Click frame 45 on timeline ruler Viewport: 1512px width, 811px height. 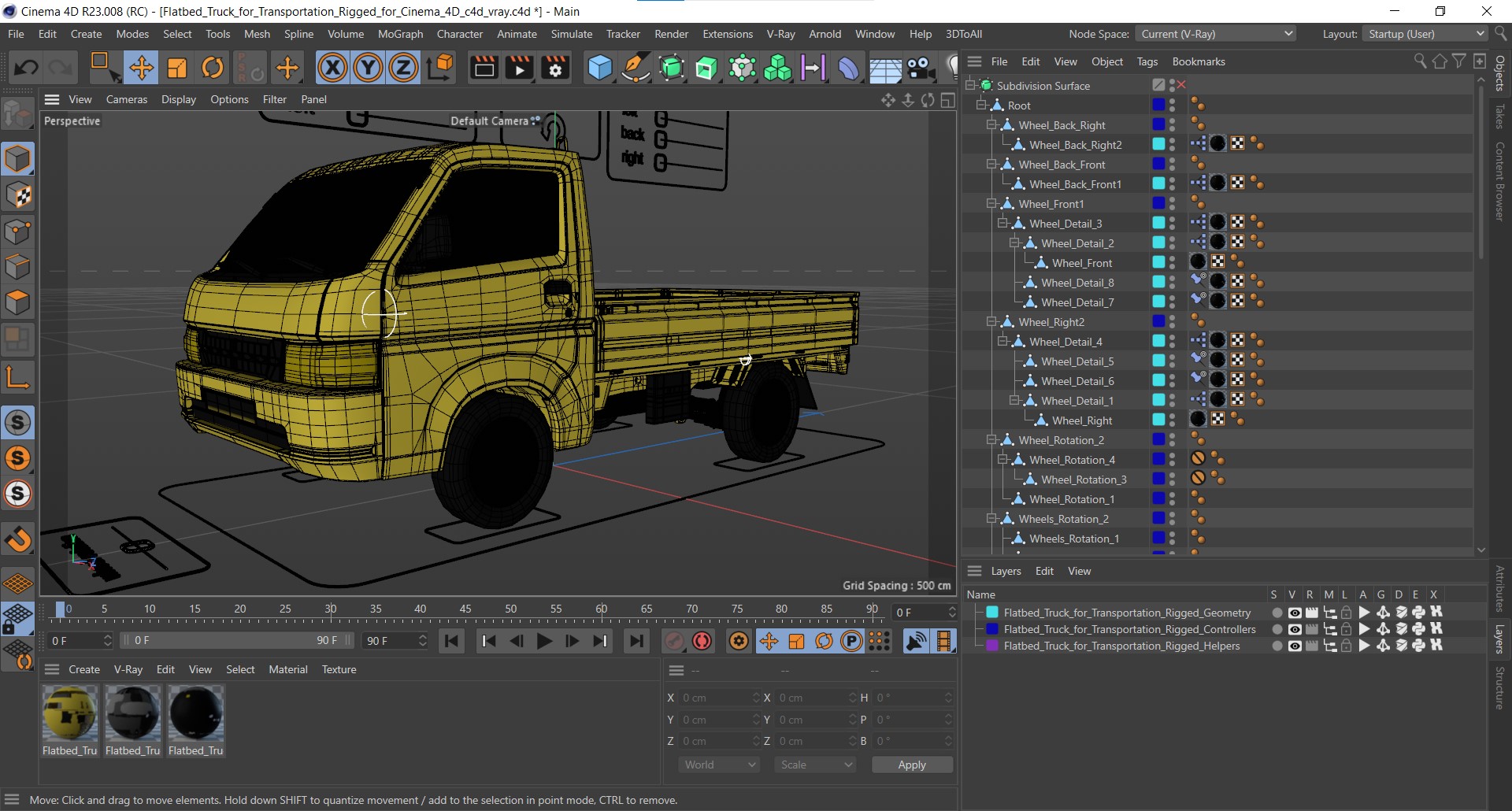coord(465,609)
